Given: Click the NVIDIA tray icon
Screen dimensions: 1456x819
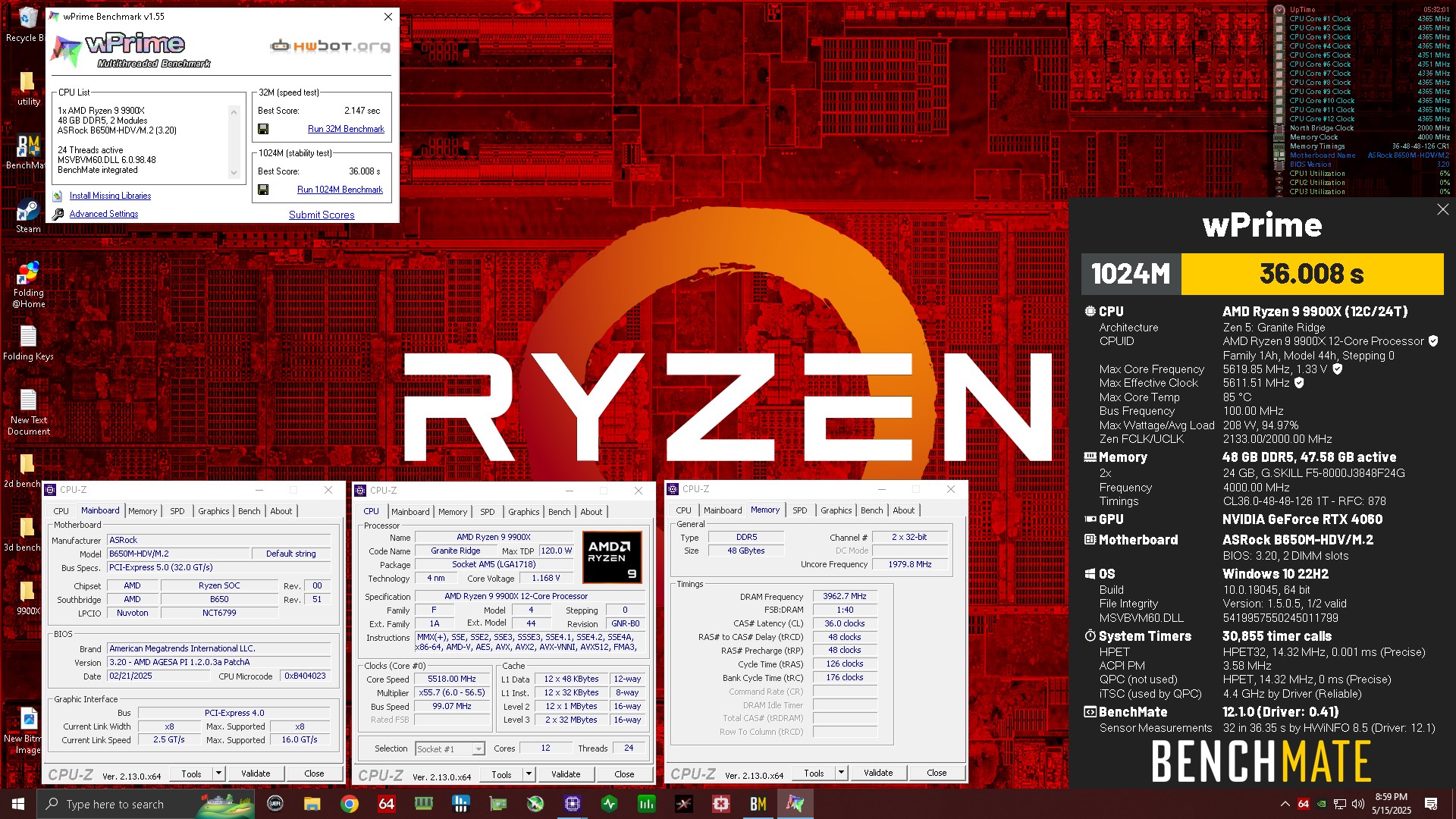Looking at the screenshot, I should [1322, 804].
